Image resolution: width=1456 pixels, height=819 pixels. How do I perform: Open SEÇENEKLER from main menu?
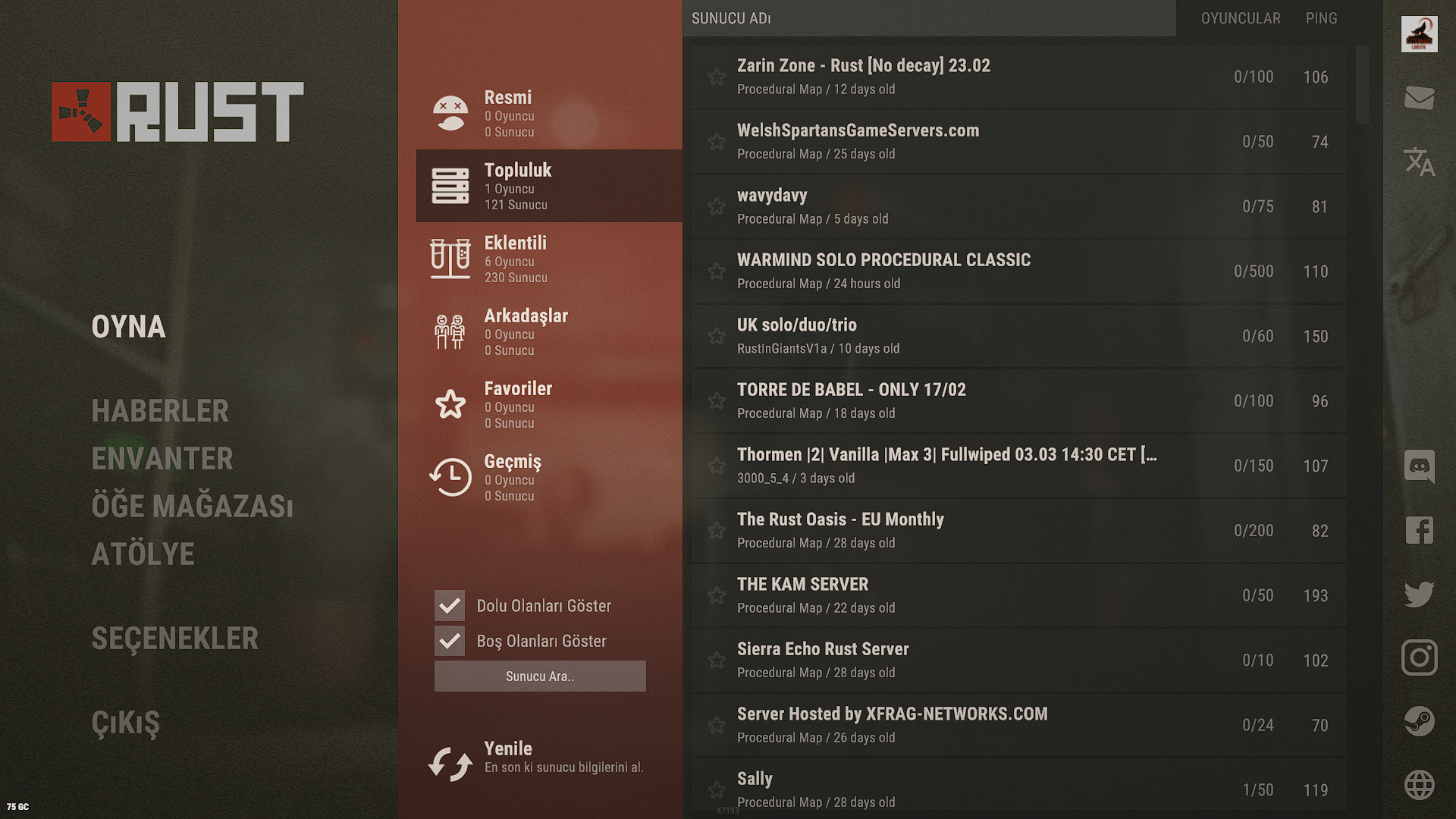174,639
